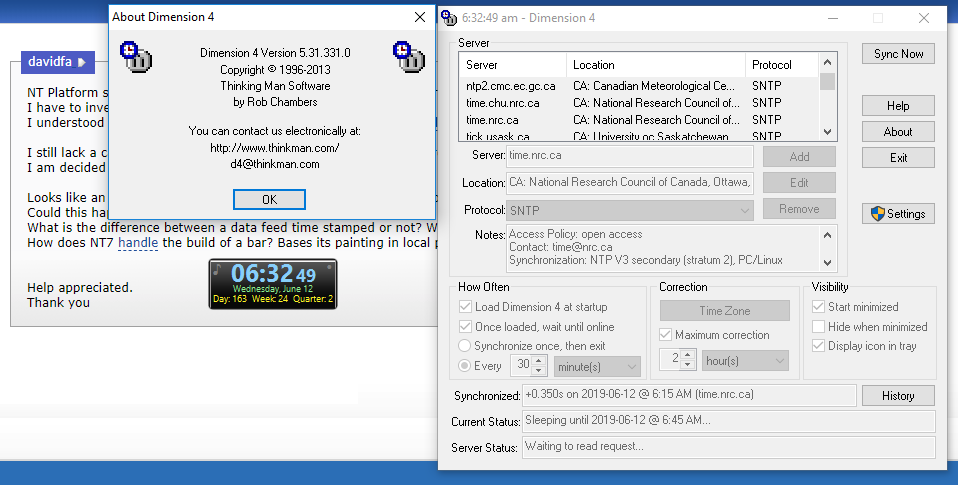This screenshot has height=485, width=958.
Task: Toggle Start minimized checkbox
Action: 818,307
